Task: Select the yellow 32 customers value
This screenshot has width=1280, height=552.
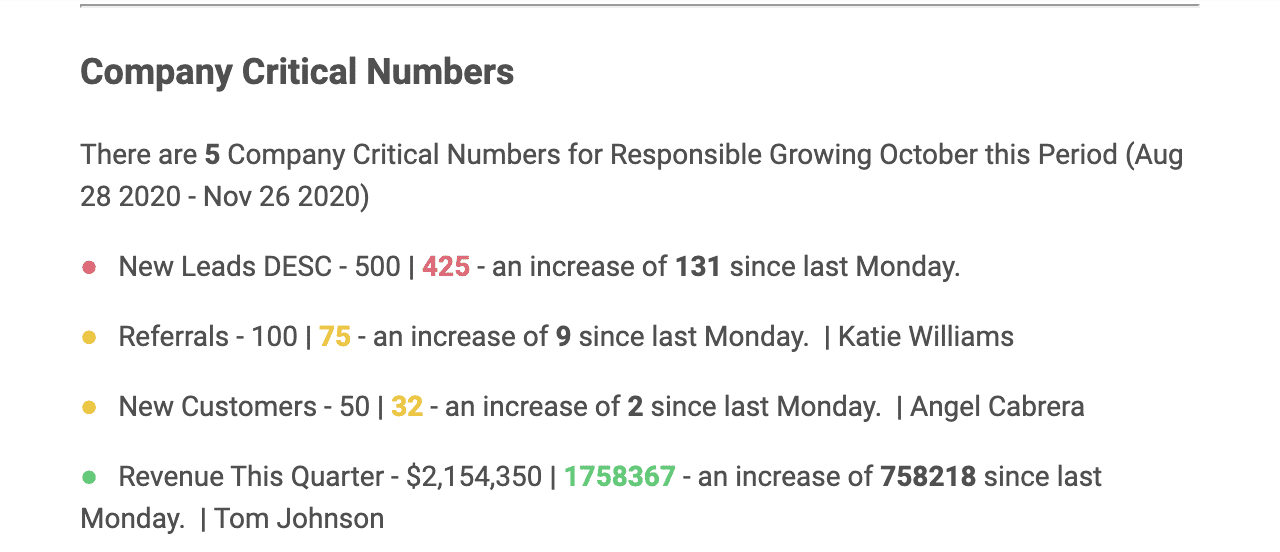Action: [x=407, y=407]
